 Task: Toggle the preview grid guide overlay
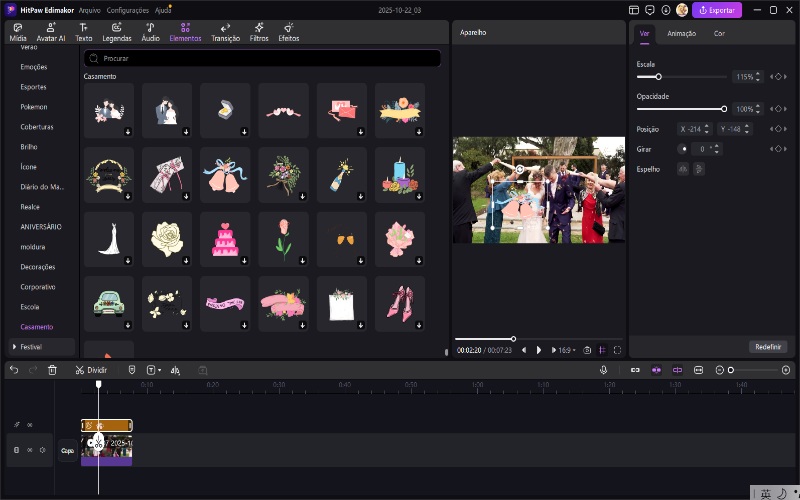(x=602, y=350)
